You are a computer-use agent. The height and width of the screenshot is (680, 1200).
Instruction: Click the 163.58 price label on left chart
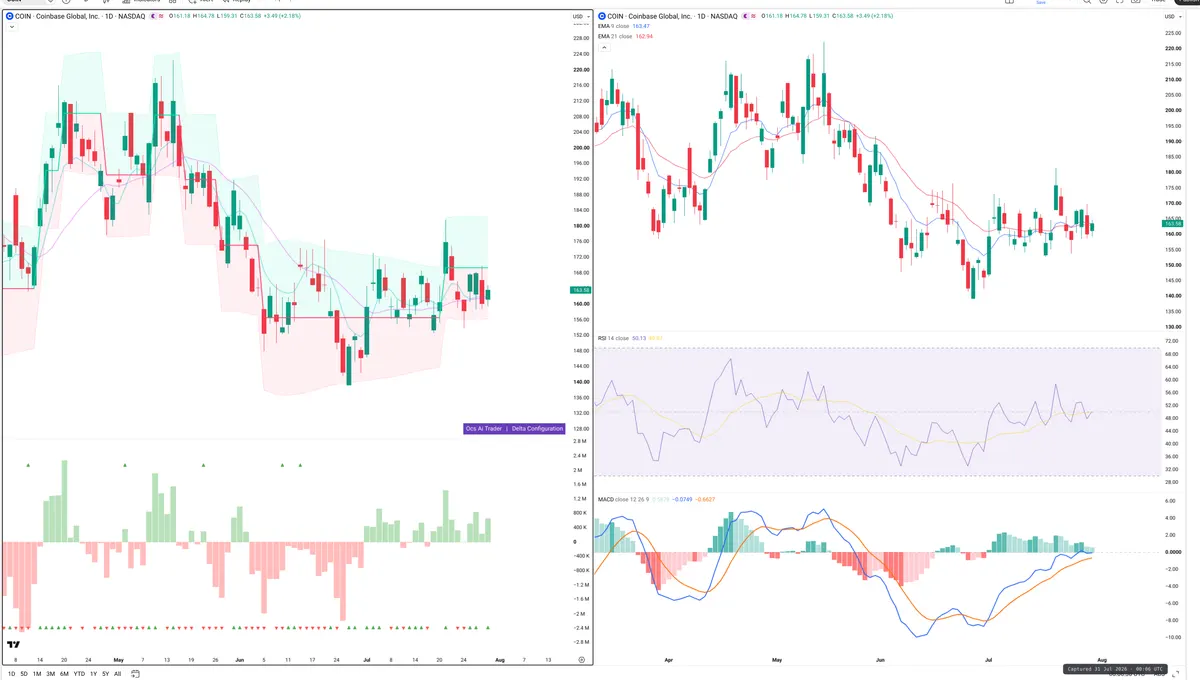tap(580, 291)
